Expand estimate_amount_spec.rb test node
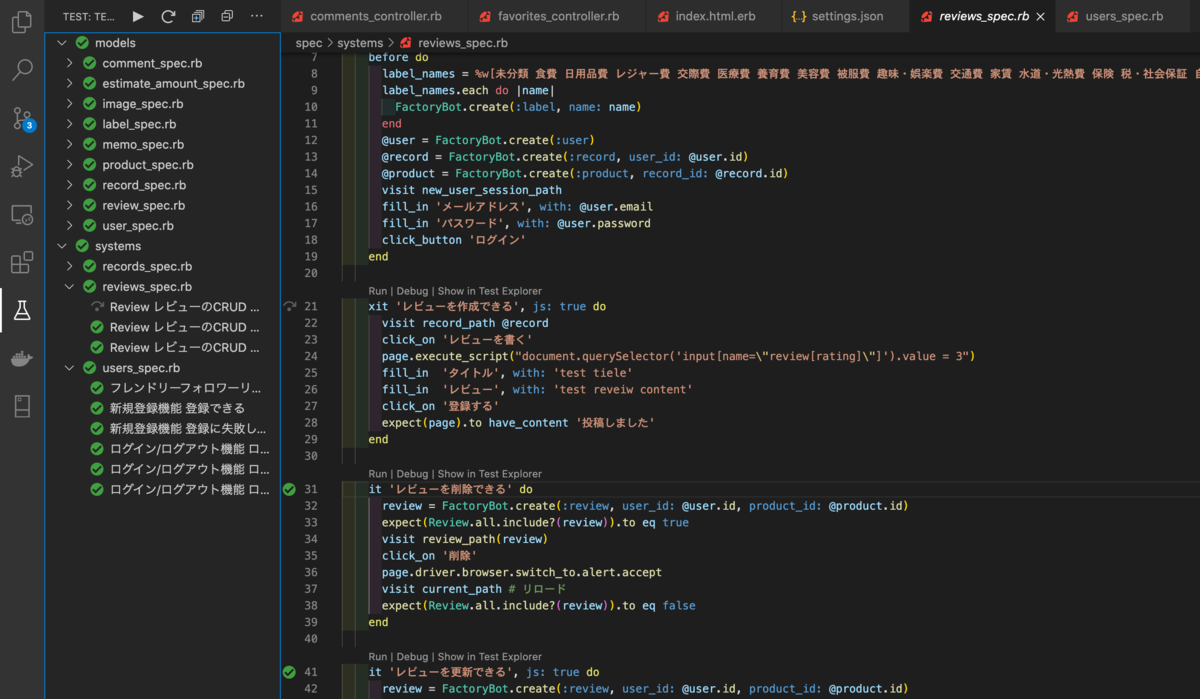The image size is (1200, 699). [x=70, y=84]
